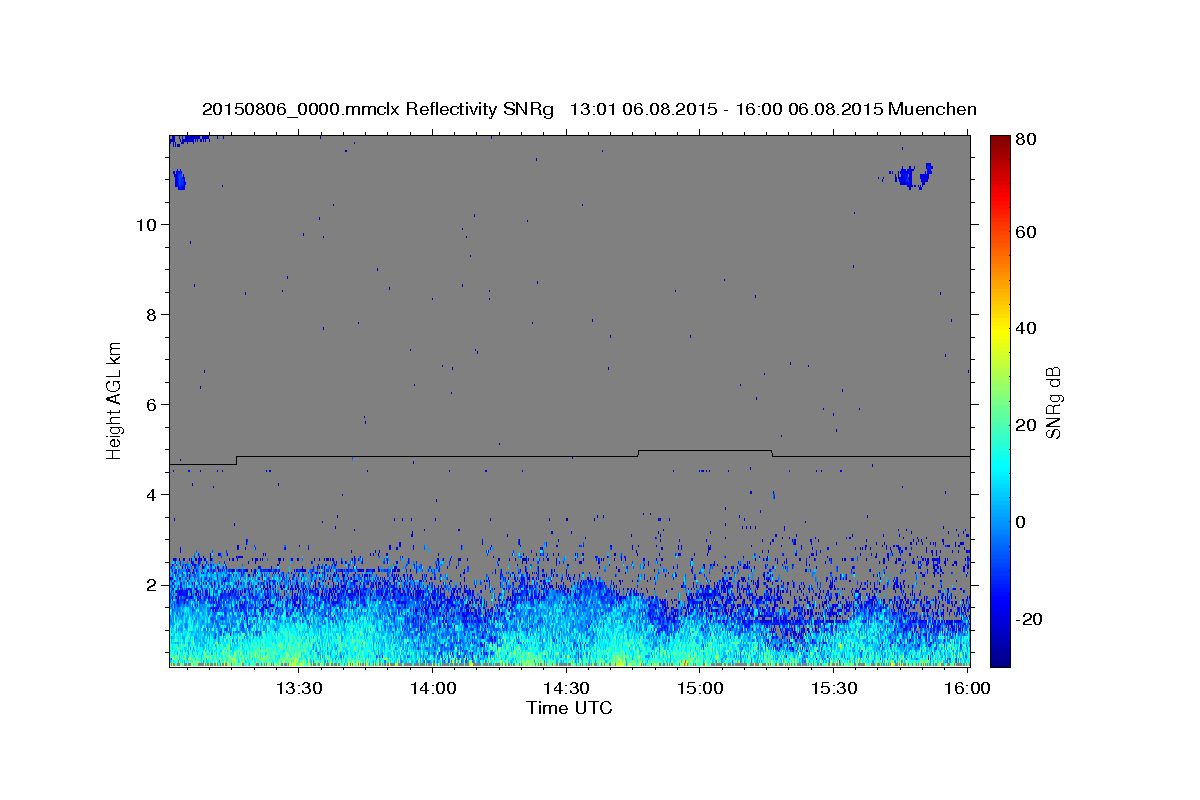Viewport: 1200px width, 800px height.
Task: Click the colorbar value 0
Action: [x=1022, y=522]
